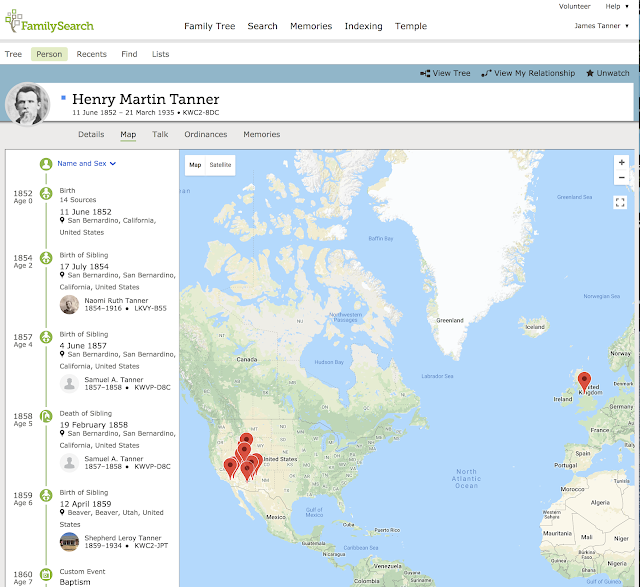Open Shepherd Leroy Tanner's photo thumbnail
This screenshot has width=640, height=587.
69,542
